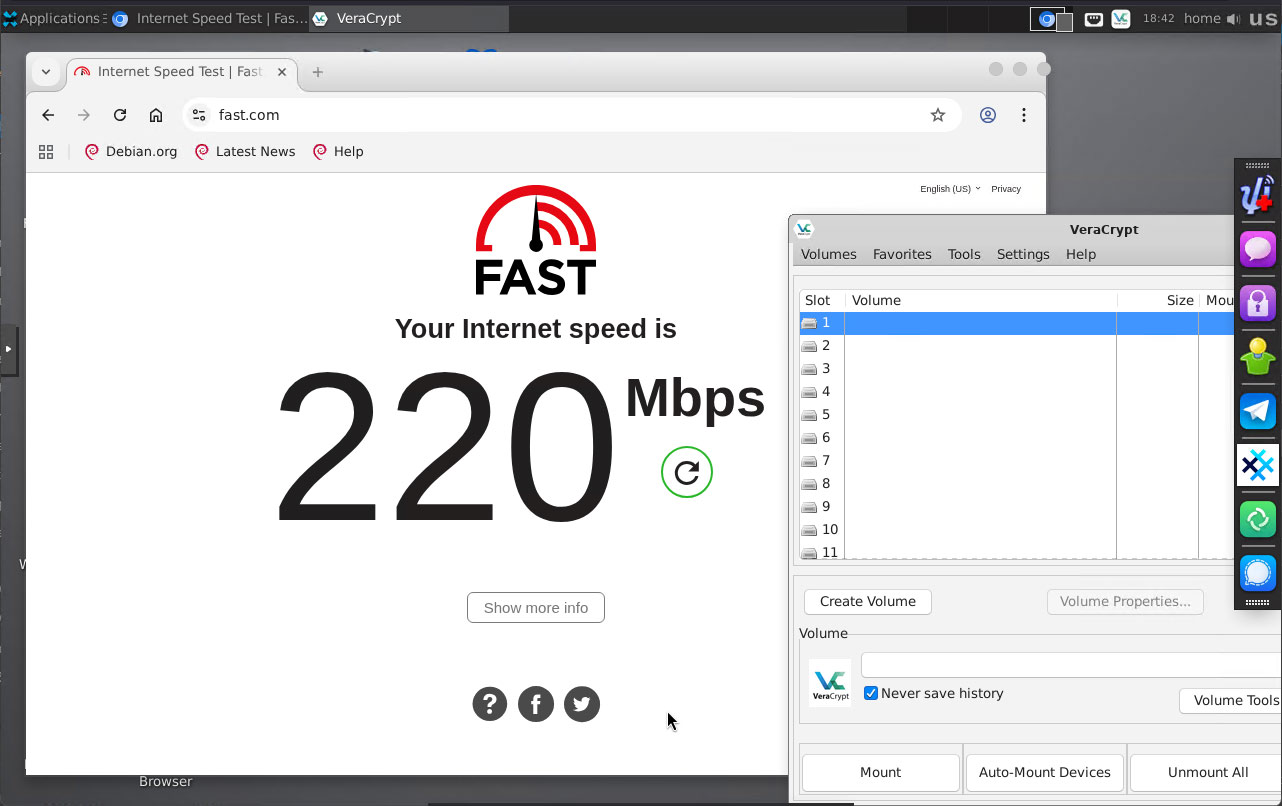Open the English (US) language dropdown
The image size is (1282, 806).
tap(950, 189)
